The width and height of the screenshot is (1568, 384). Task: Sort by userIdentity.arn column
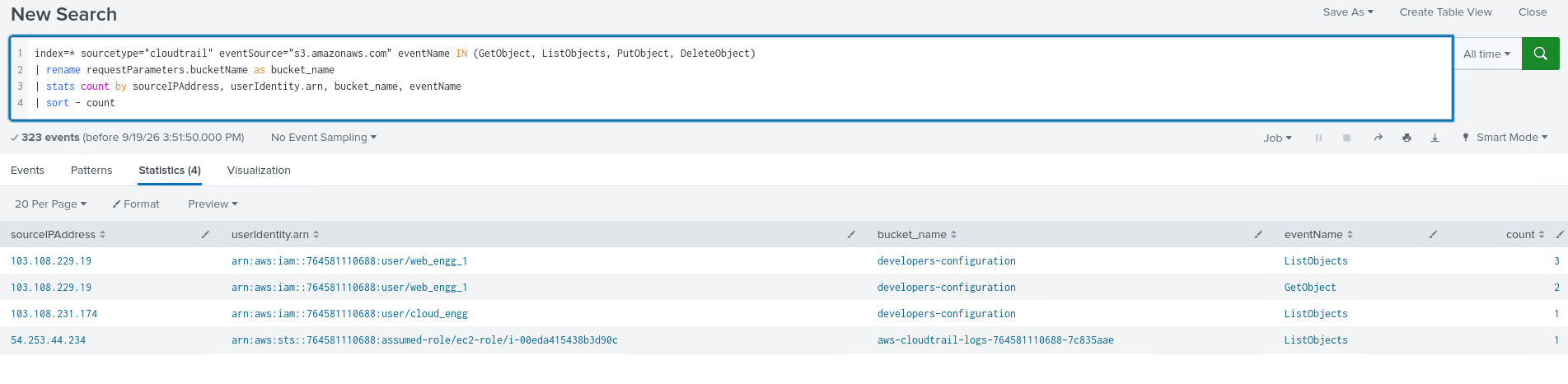tap(275, 235)
